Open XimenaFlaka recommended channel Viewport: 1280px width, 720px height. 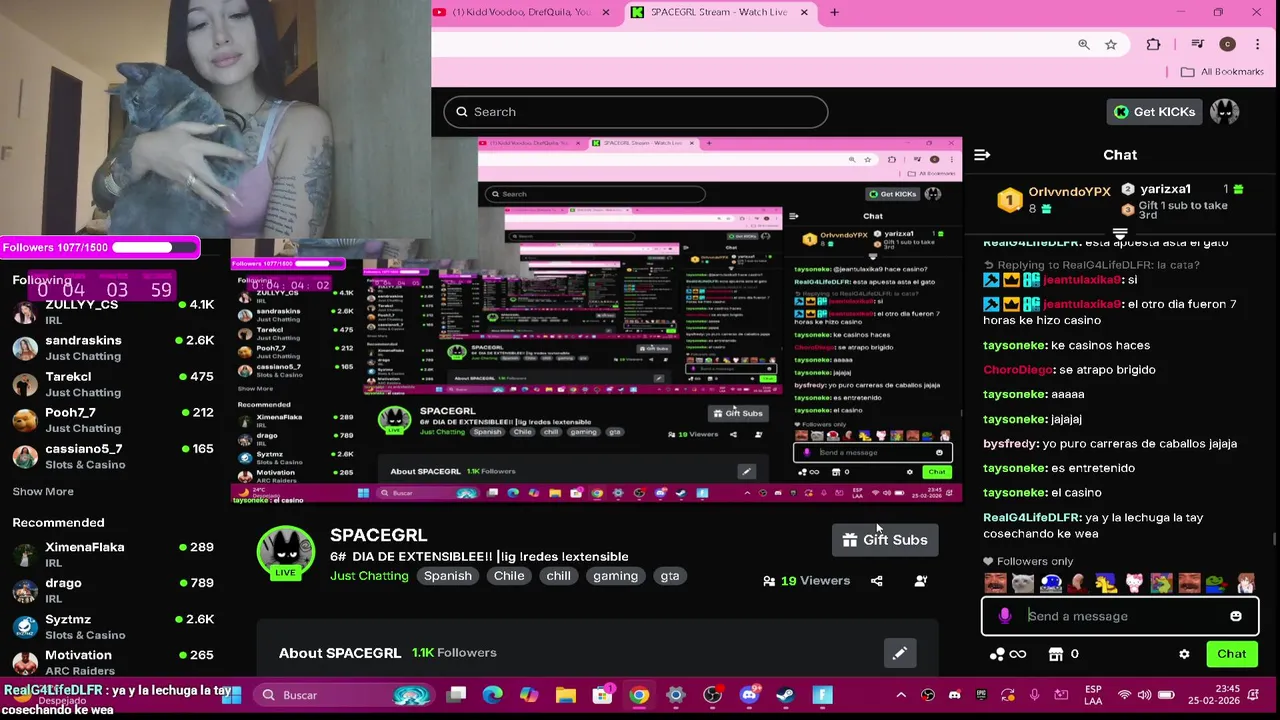click(115, 555)
